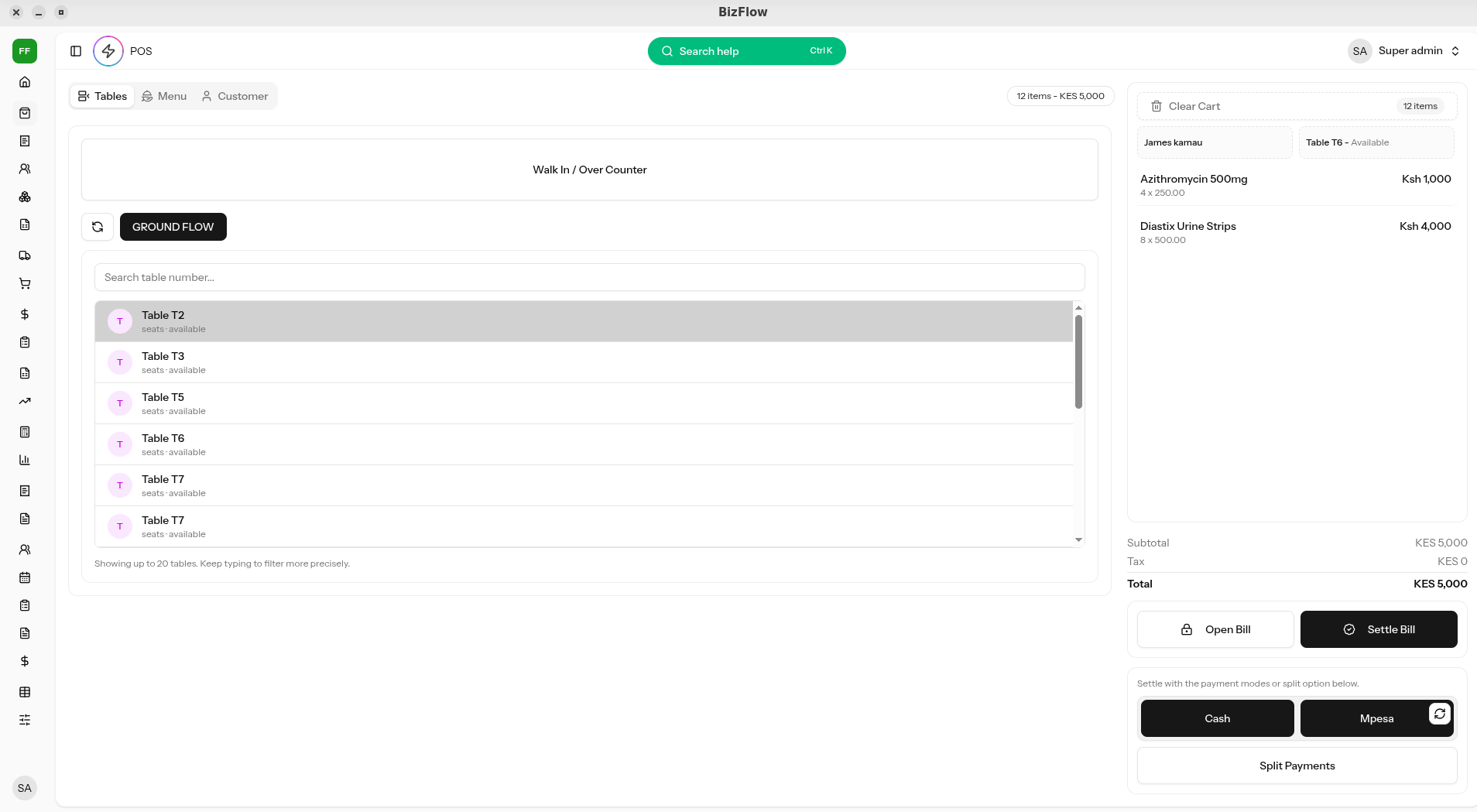Viewport: 1477px width, 812px height.
Task: Refresh the tables list
Action: point(98,227)
